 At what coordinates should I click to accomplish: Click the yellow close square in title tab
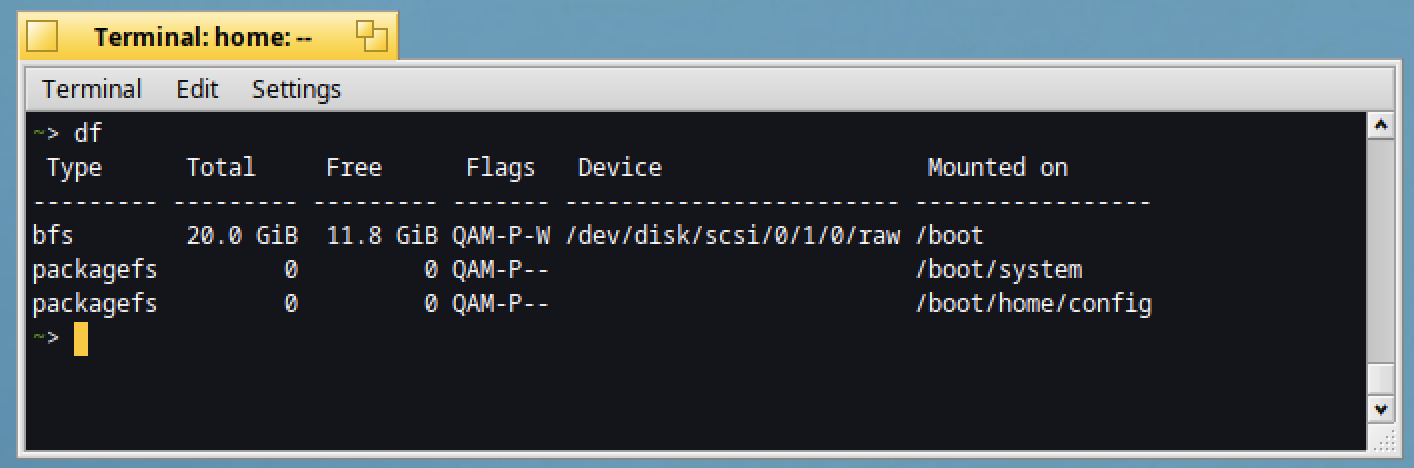click(x=42, y=37)
